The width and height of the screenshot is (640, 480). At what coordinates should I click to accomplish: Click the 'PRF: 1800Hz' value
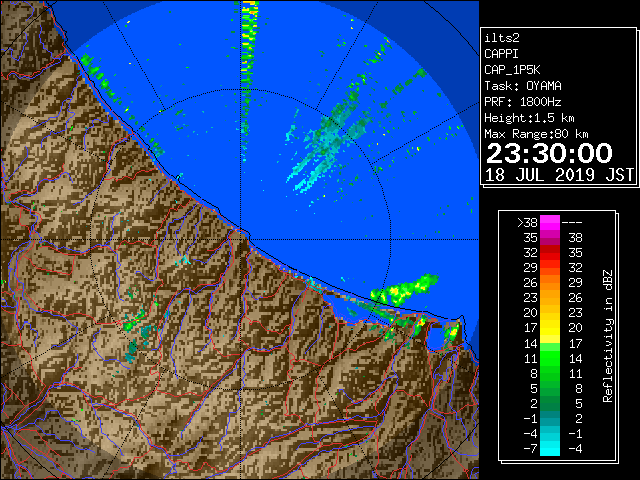click(523, 102)
